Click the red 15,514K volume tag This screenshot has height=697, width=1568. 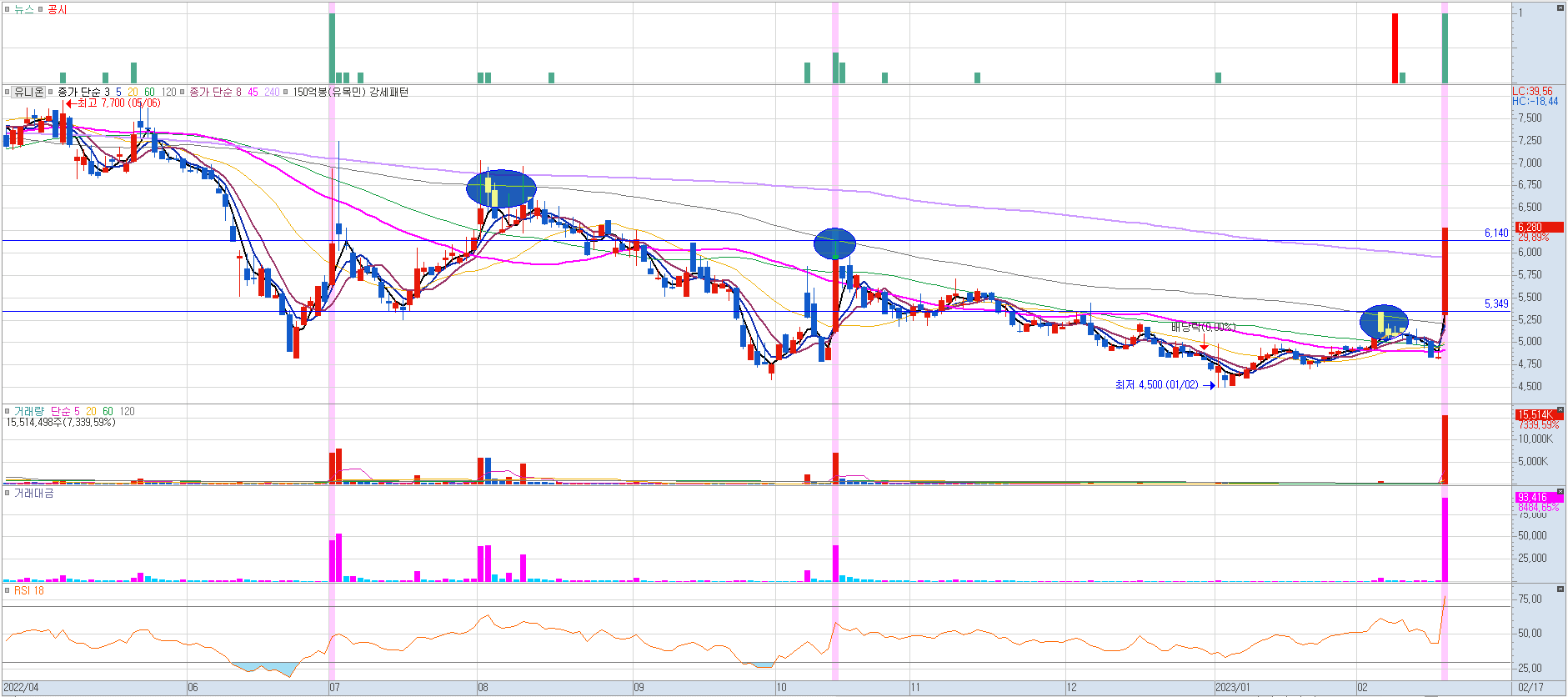[1539, 414]
